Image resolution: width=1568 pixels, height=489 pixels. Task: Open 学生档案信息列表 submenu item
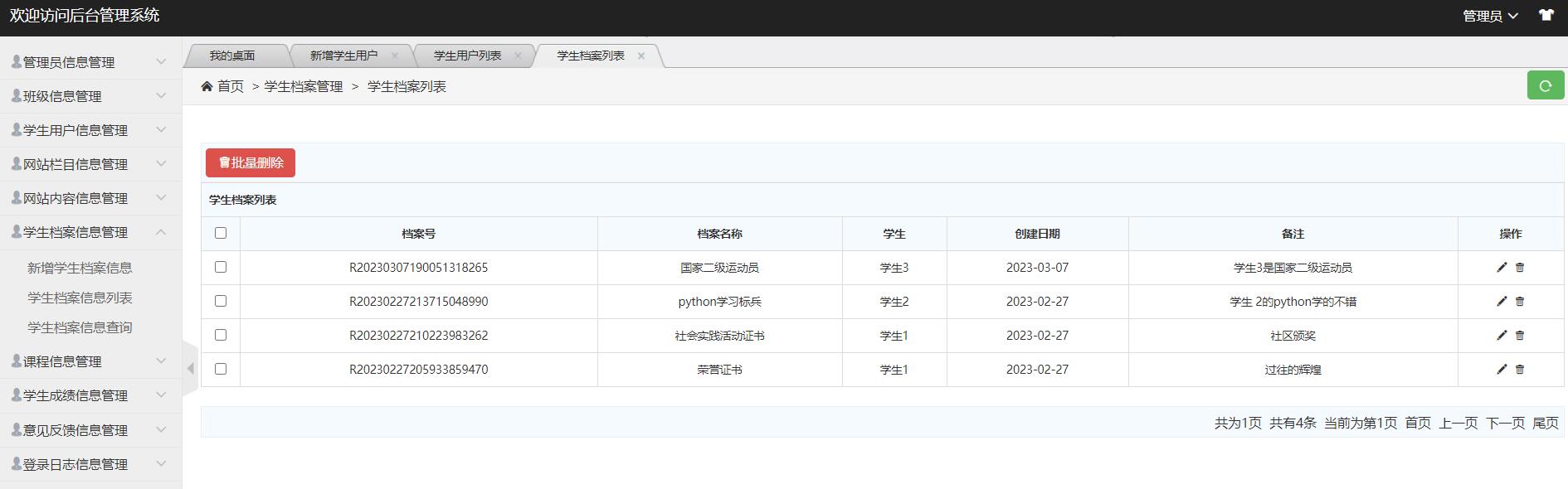click(x=80, y=298)
